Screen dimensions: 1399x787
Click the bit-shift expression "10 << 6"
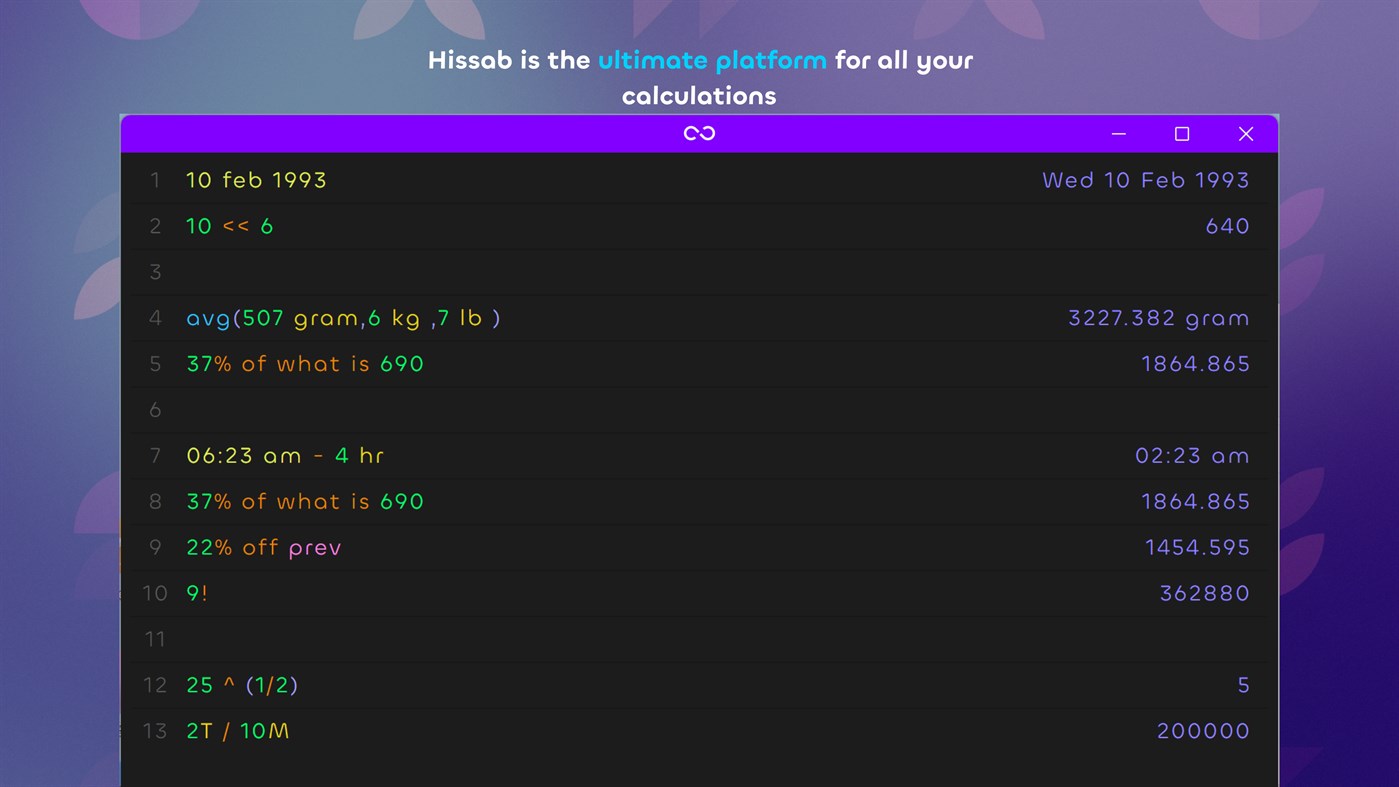pos(228,226)
